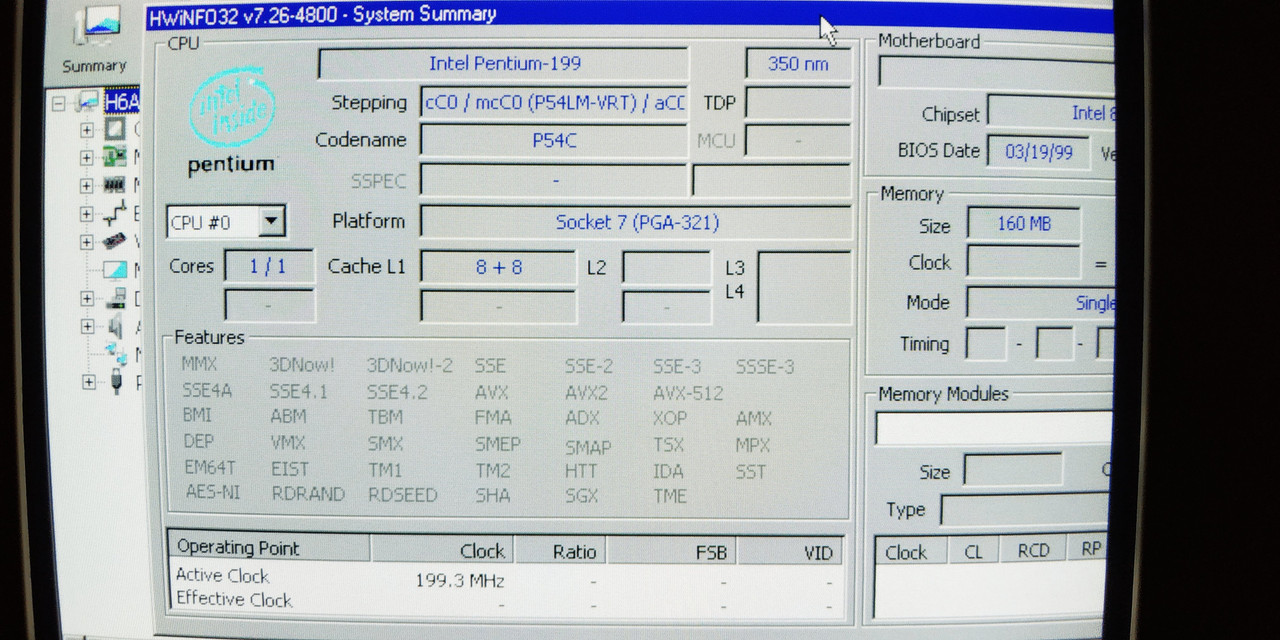1280x640 pixels.
Task: Click the AVX-512 feature label
Action: tap(688, 393)
